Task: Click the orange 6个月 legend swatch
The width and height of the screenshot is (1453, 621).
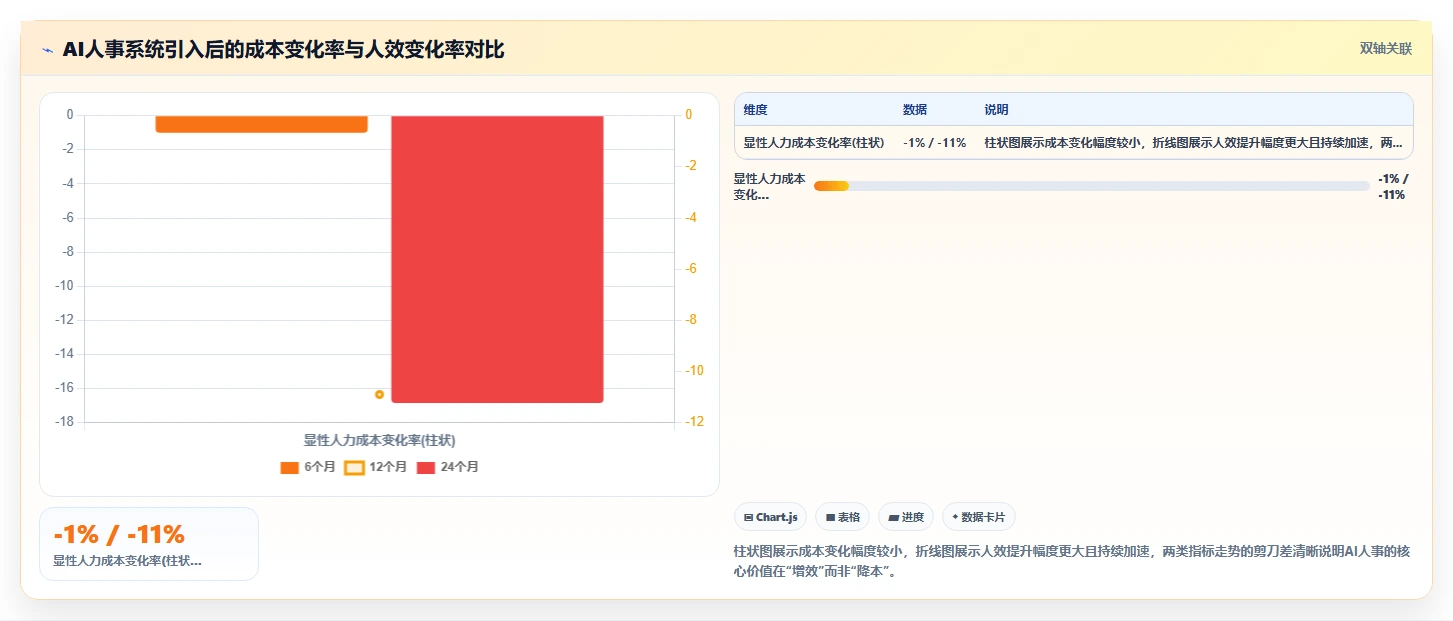Action: (x=289, y=467)
